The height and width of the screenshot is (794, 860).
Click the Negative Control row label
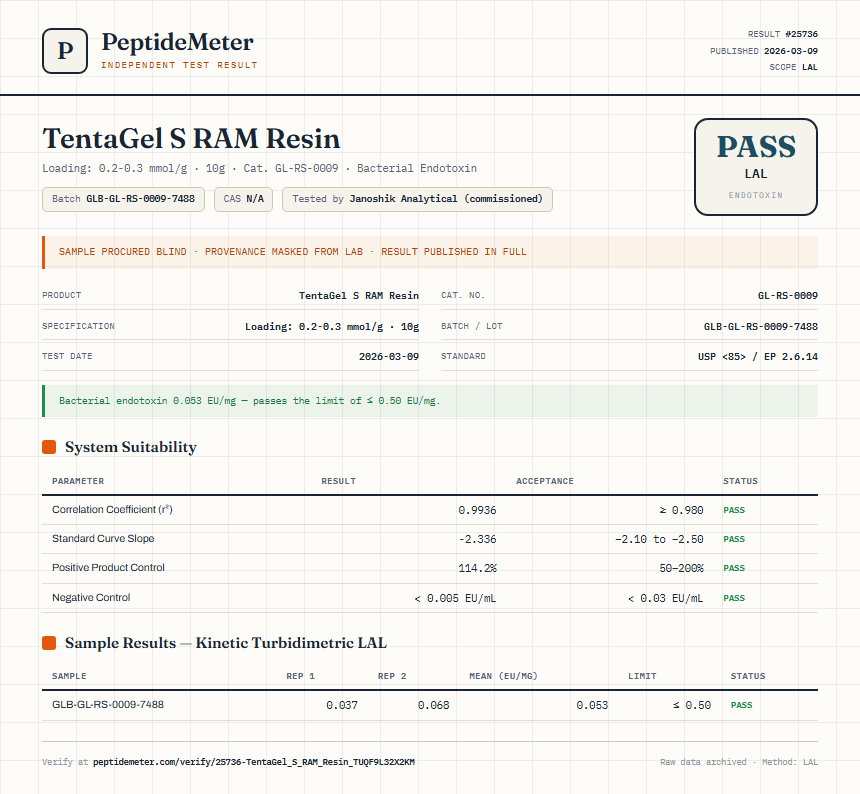pyautogui.click(x=91, y=597)
